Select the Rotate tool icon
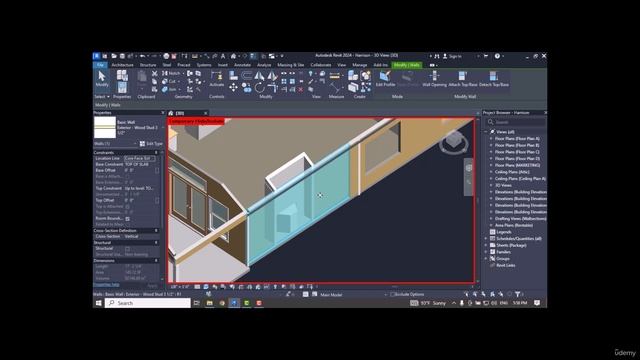 [x=259, y=87]
